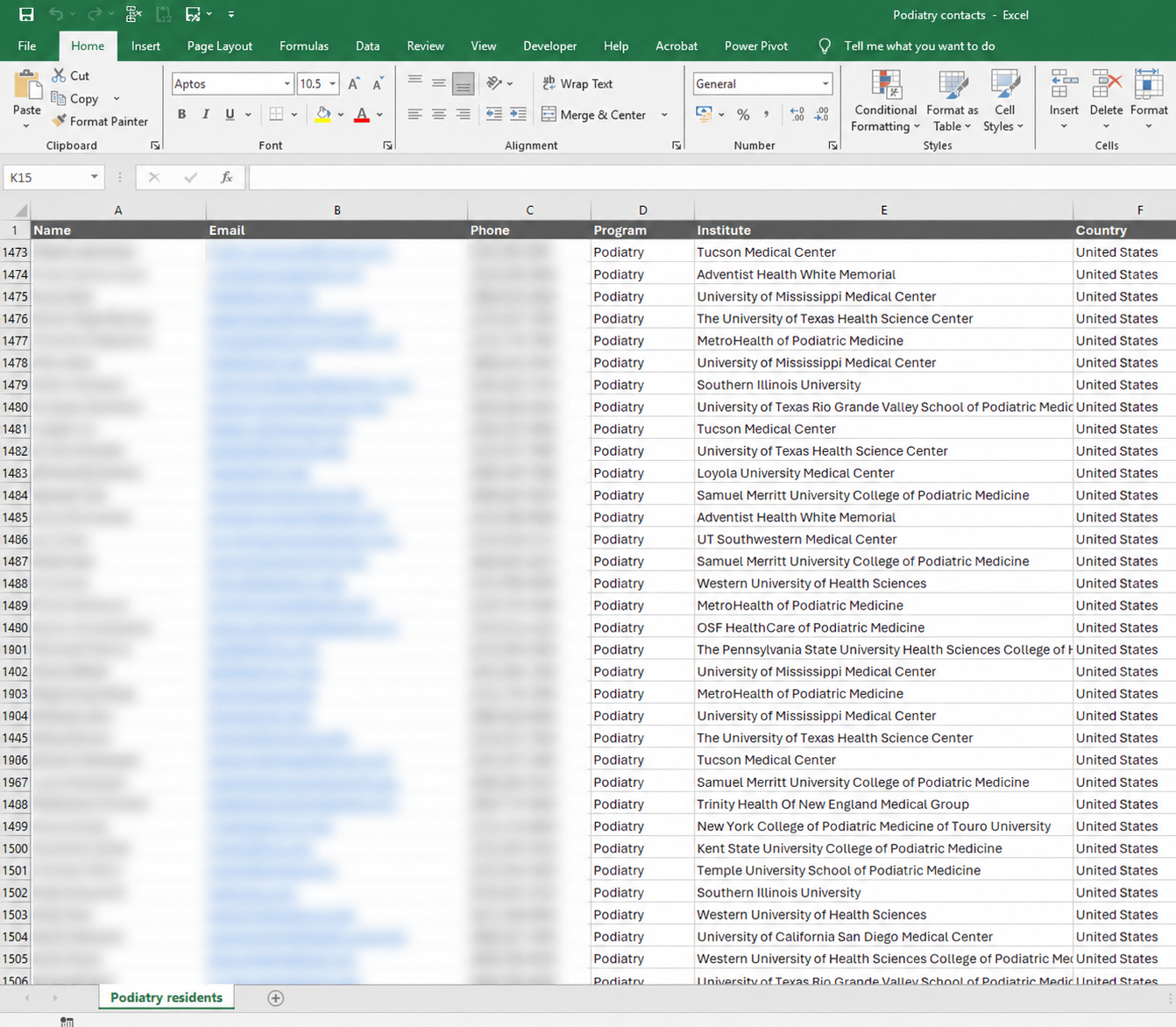The width and height of the screenshot is (1176, 1027).
Task: Align text right
Action: coord(464,114)
